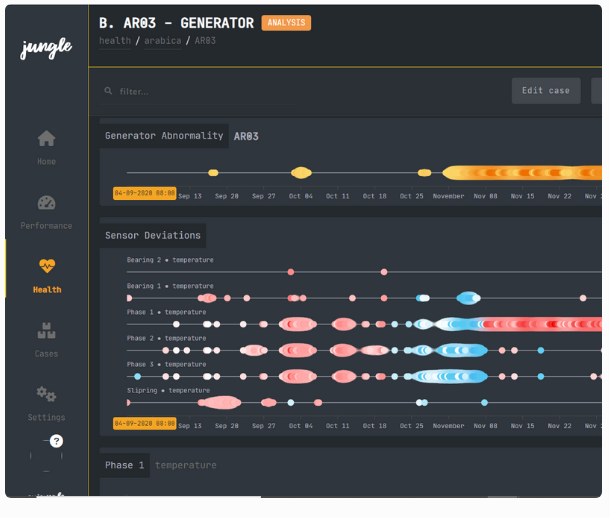Click the Slipring temperature sensor label
Screen dimensions: 610x518
pos(168,390)
